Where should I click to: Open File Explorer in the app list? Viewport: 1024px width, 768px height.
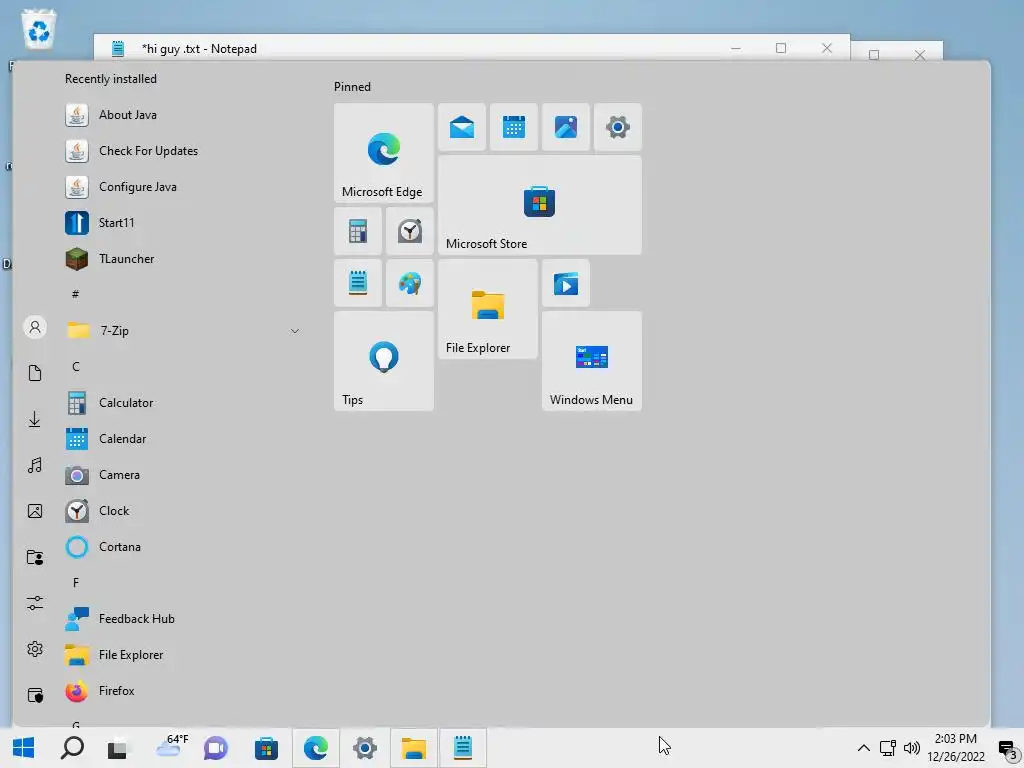(183, 654)
